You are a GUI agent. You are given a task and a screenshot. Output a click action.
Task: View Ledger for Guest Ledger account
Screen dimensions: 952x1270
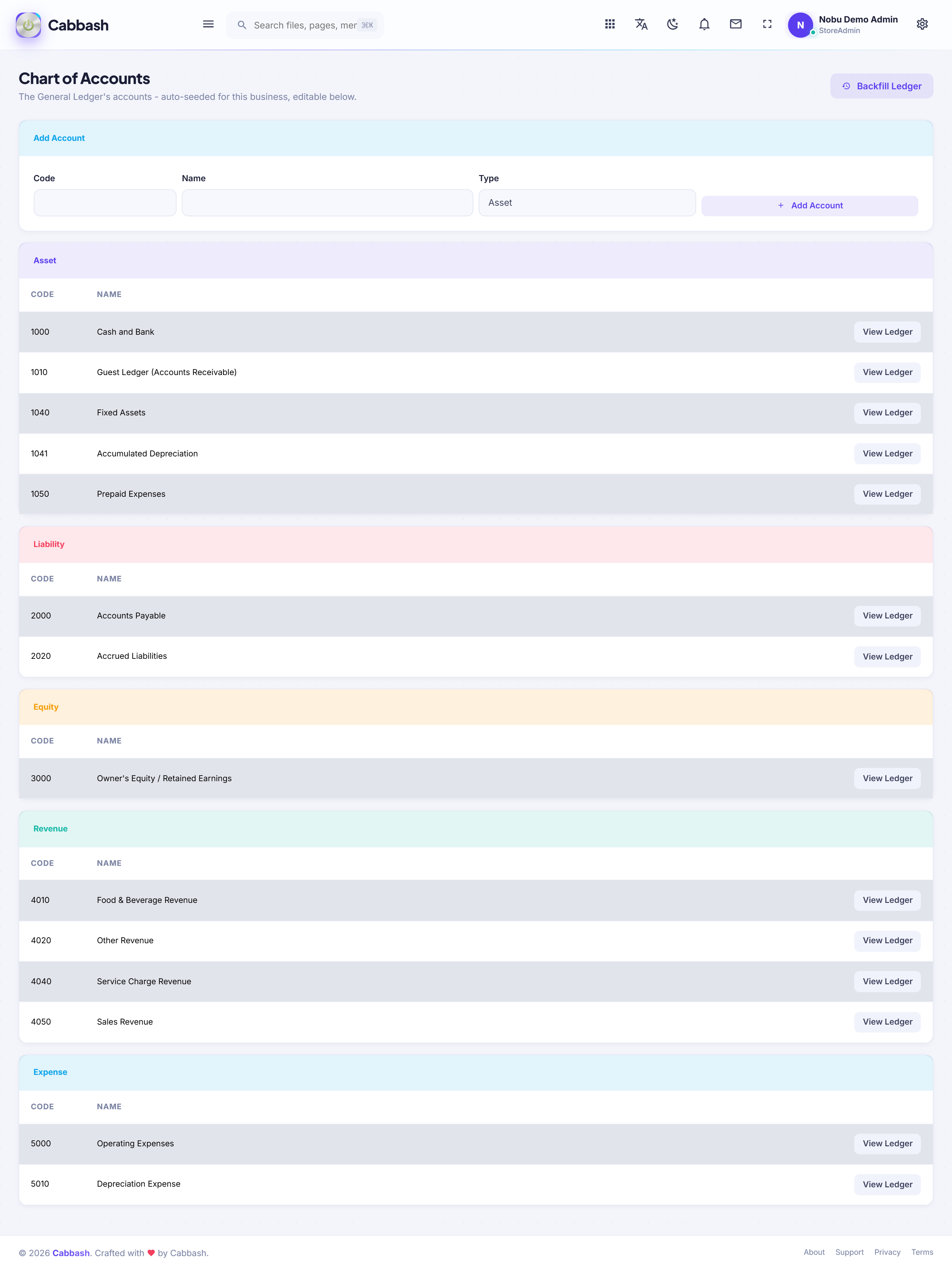point(887,372)
